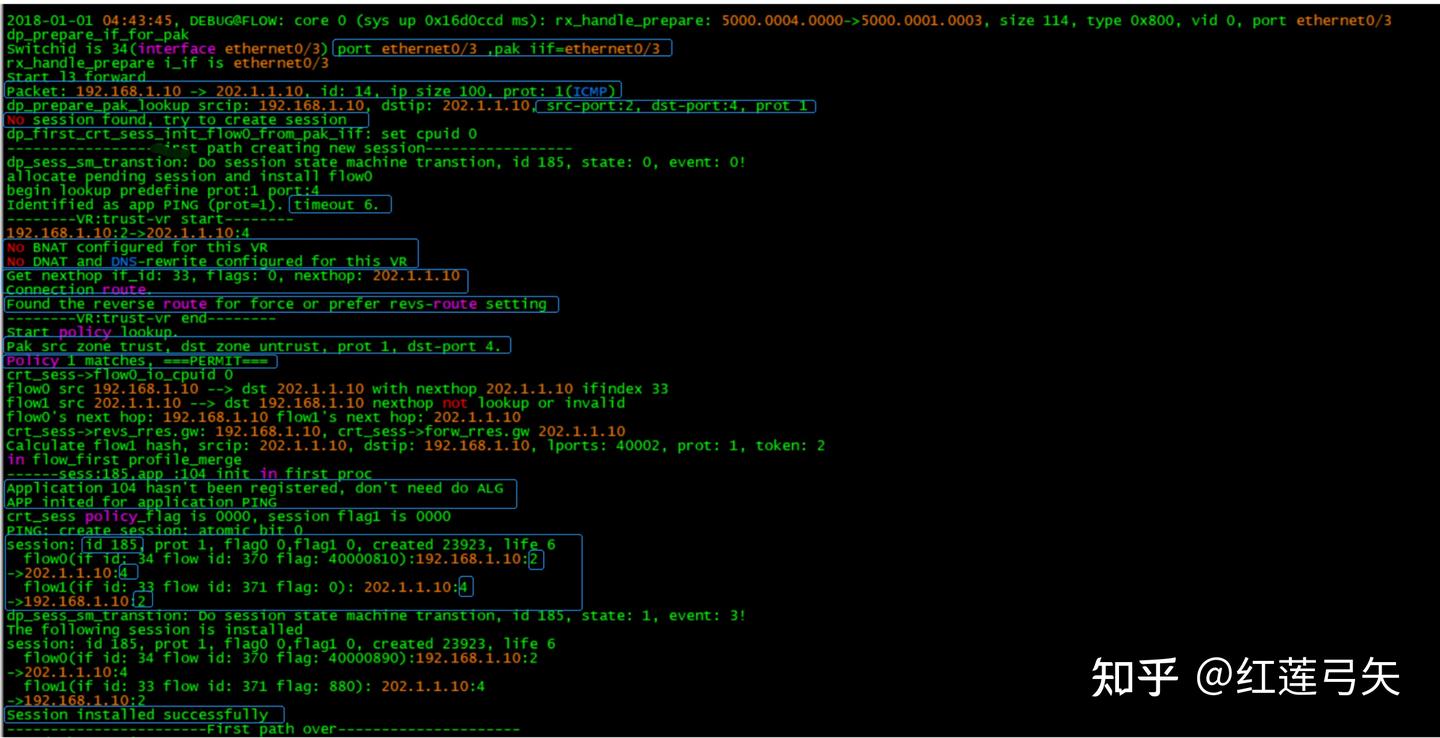Click the "Packet: 192.168.1.10 -> 202.1.1.10" highlighted line
1440x738 pixels.
pyautogui.click(x=311, y=90)
